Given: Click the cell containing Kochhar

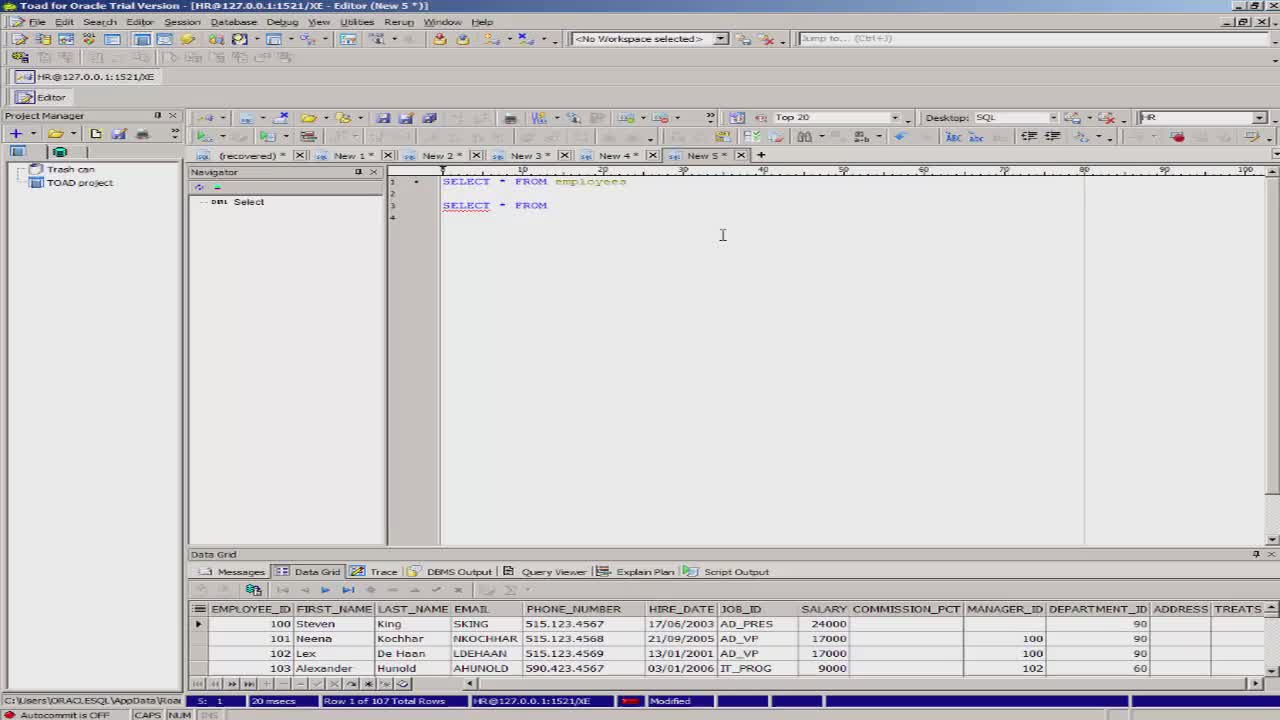Looking at the screenshot, I should [x=412, y=639].
